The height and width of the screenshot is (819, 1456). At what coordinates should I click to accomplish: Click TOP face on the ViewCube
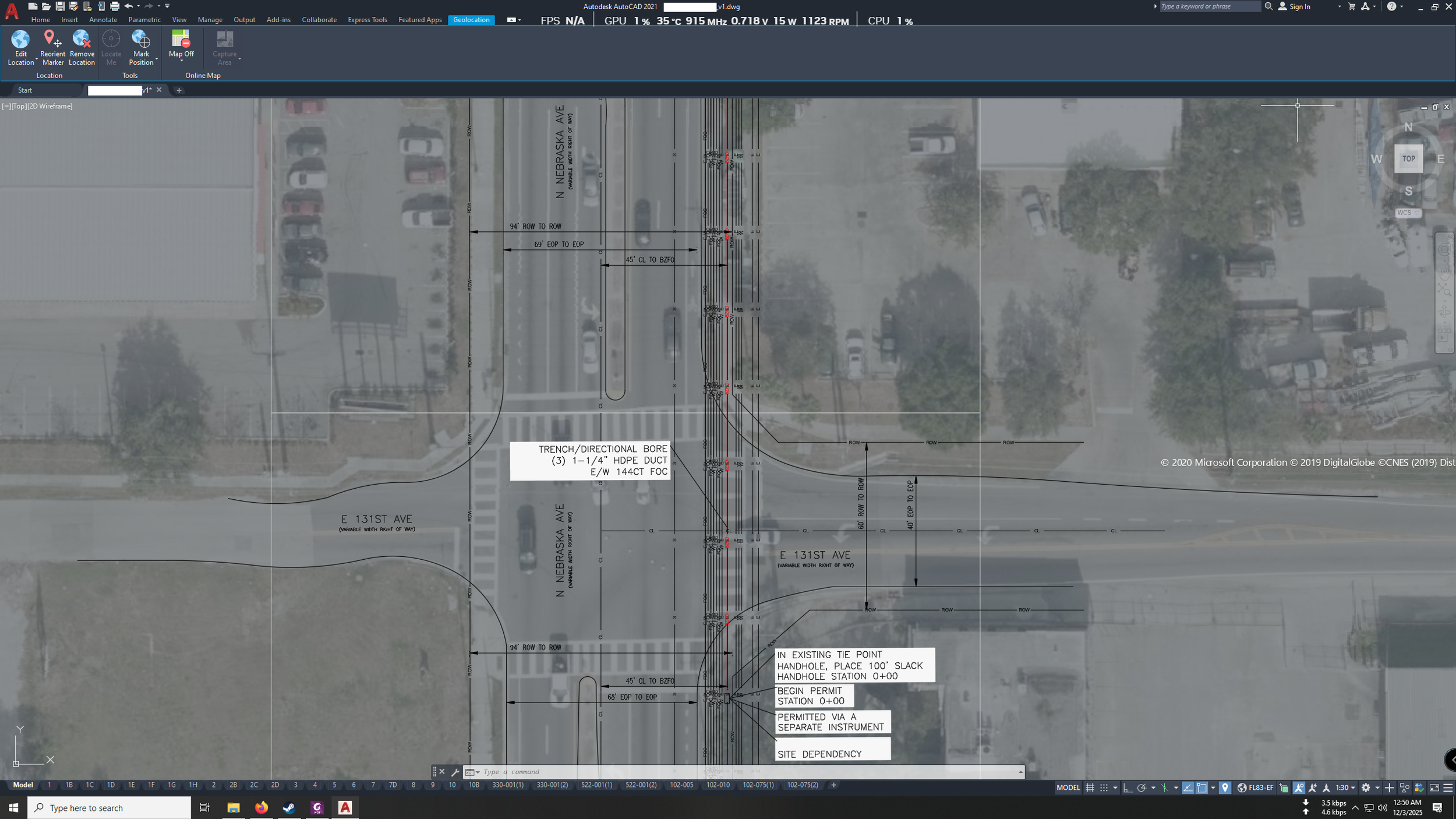1408,158
